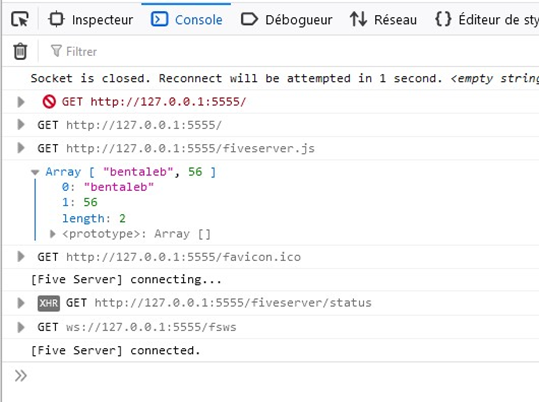Screen dimensions: 539x402
Task: Collapse the Array bentaleb object
Action: (x=35, y=172)
